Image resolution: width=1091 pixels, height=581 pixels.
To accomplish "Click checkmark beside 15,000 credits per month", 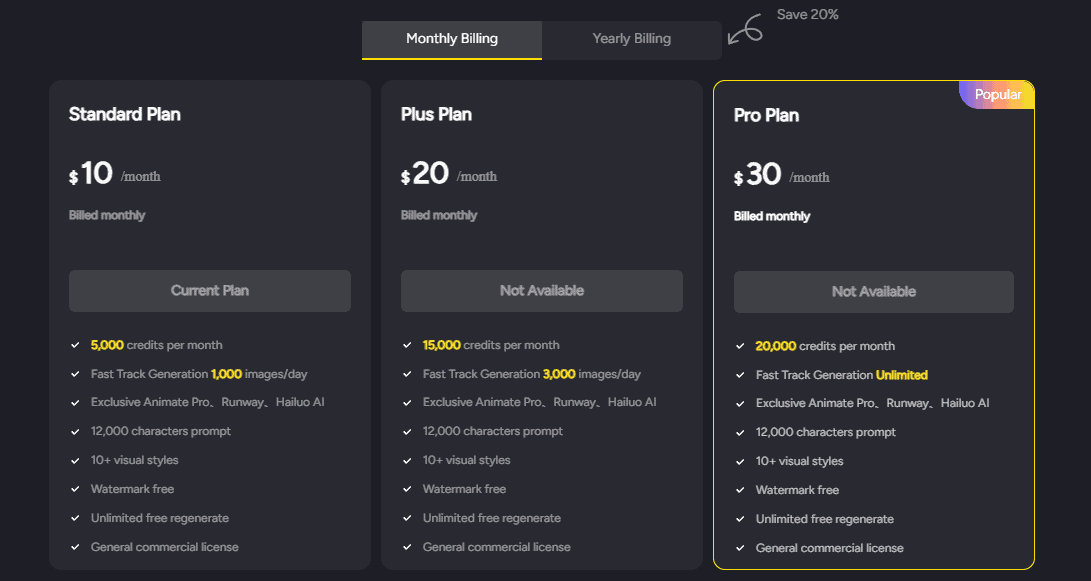I will [407, 345].
